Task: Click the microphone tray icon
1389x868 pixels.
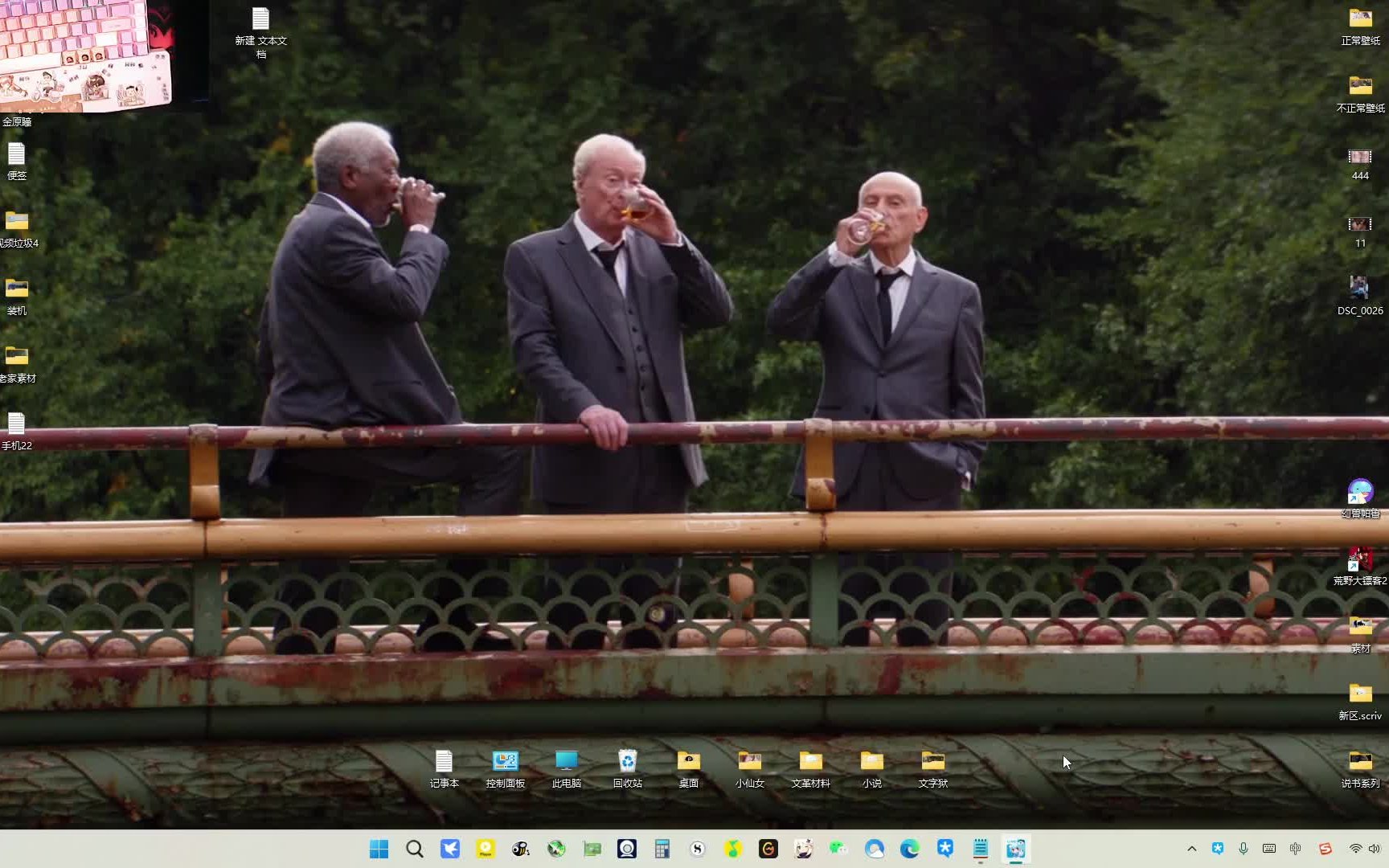Action: click(x=1243, y=849)
